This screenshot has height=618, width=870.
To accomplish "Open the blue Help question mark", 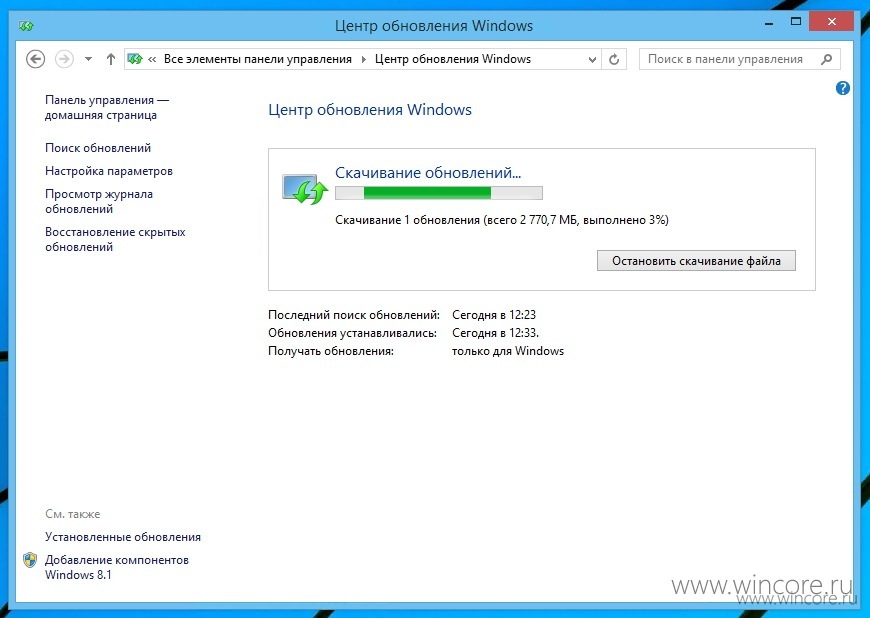I will pyautogui.click(x=842, y=88).
